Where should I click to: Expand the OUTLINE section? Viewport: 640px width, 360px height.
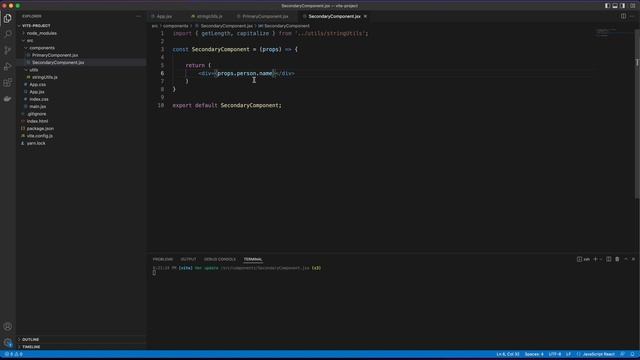coord(30,340)
